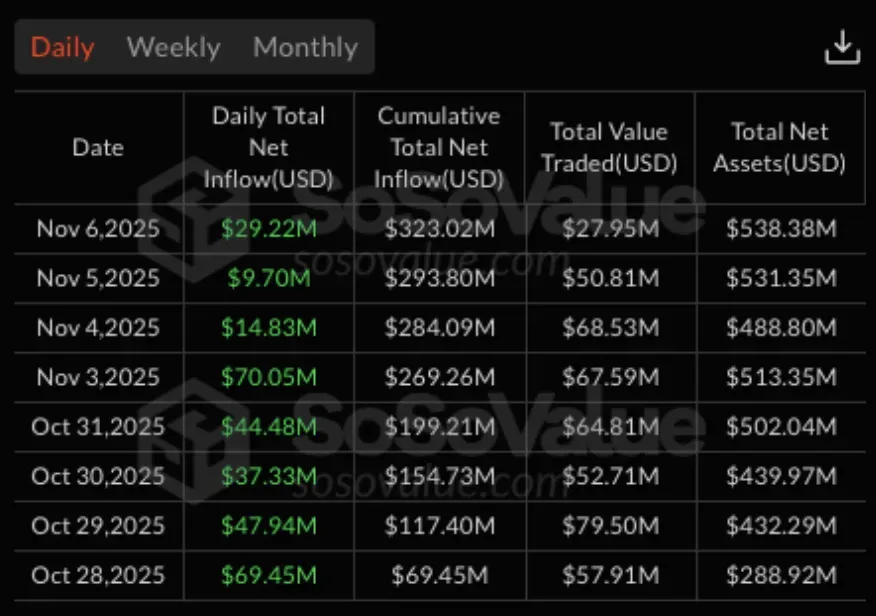Select the Oct 28, 2025 date cell
This screenshot has width=876, height=616.
pos(98,576)
